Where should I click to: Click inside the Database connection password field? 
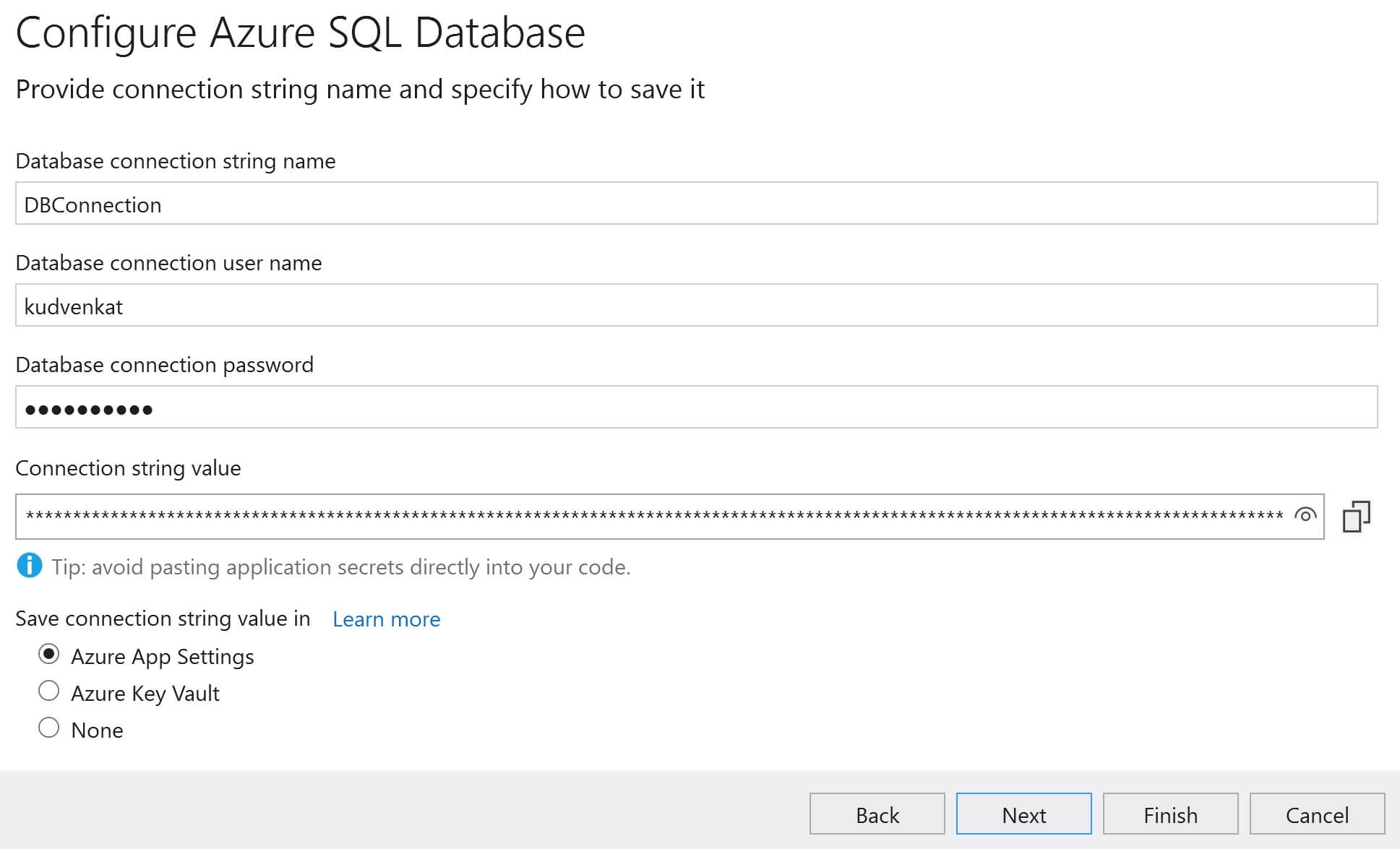[x=697, y=408]
